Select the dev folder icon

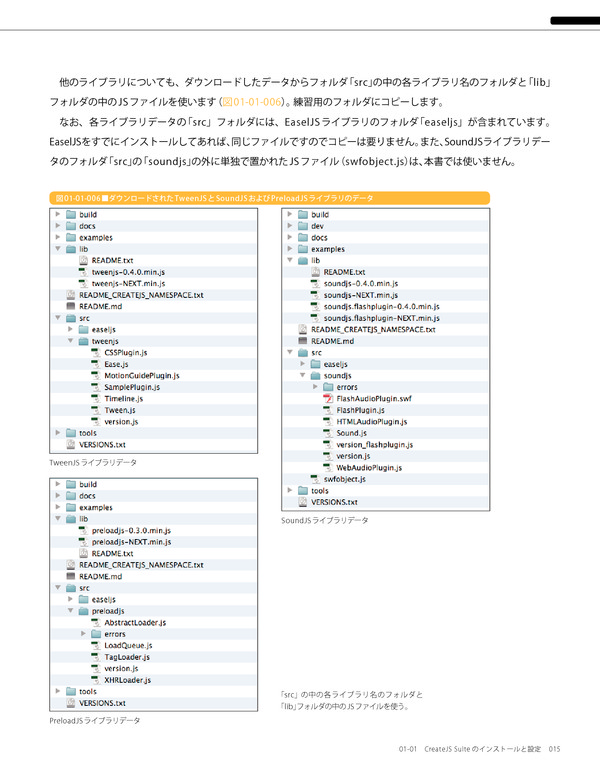point(302,226)
